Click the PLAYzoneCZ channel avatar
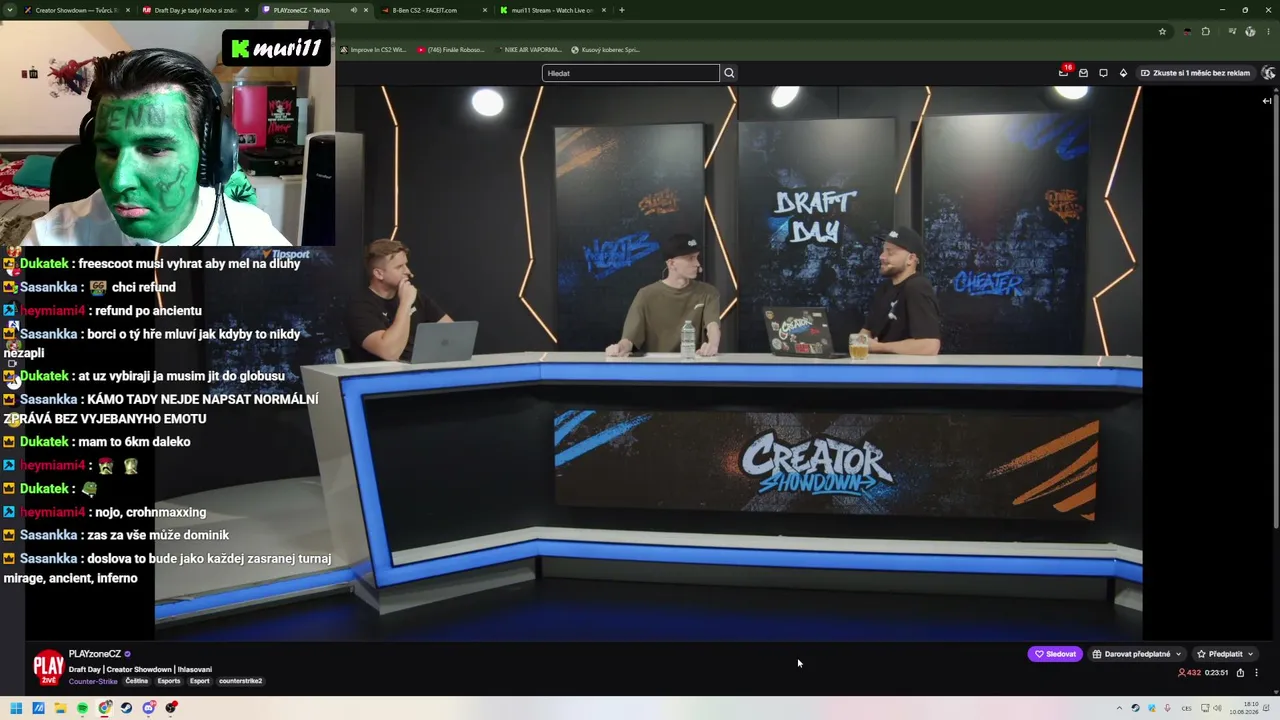This screenshot has width=1280, height=720. pyautogui.click(x=48, y=667)
